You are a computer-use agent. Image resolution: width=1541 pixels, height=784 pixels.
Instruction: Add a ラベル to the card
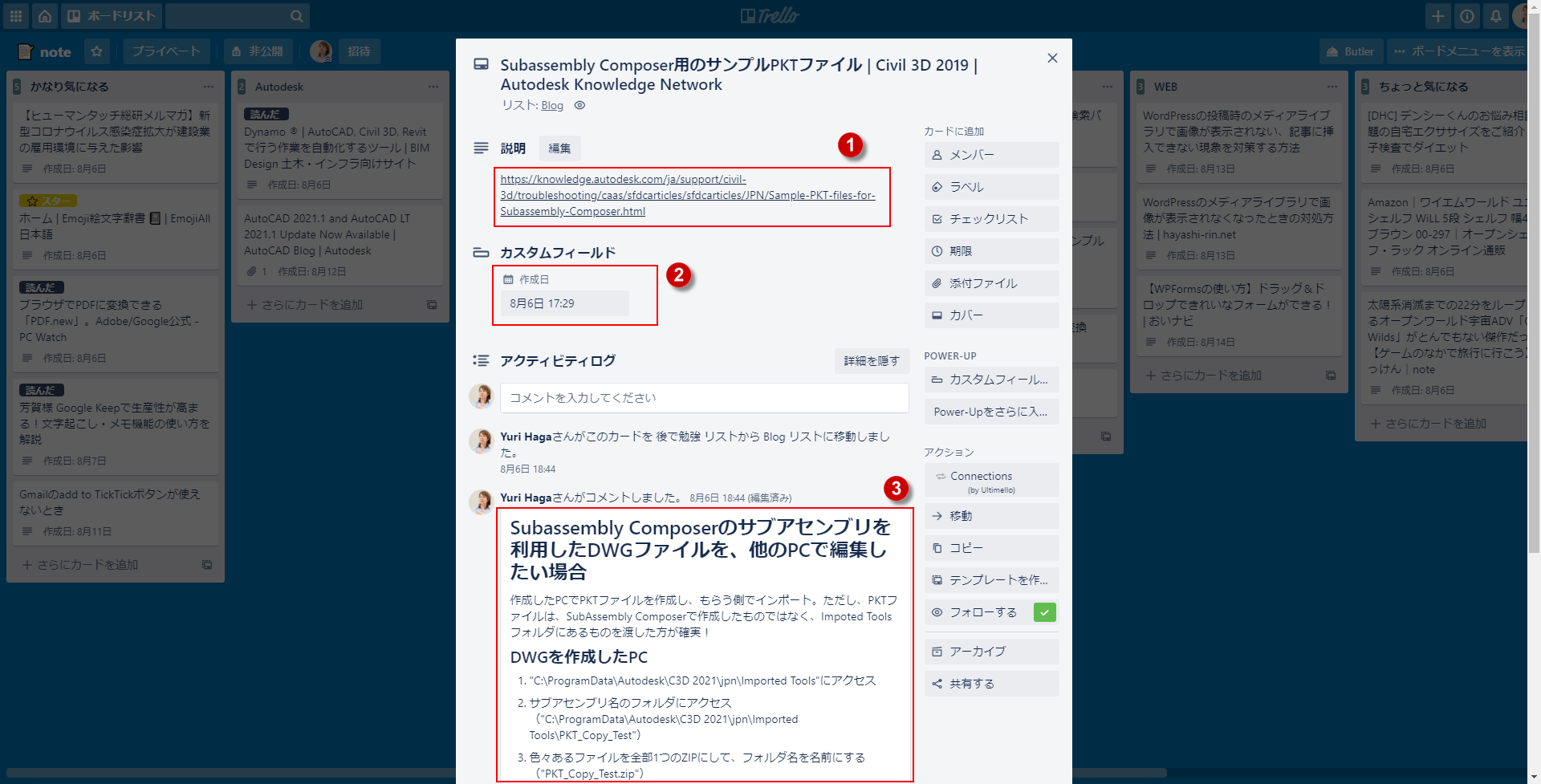(991, 187)
